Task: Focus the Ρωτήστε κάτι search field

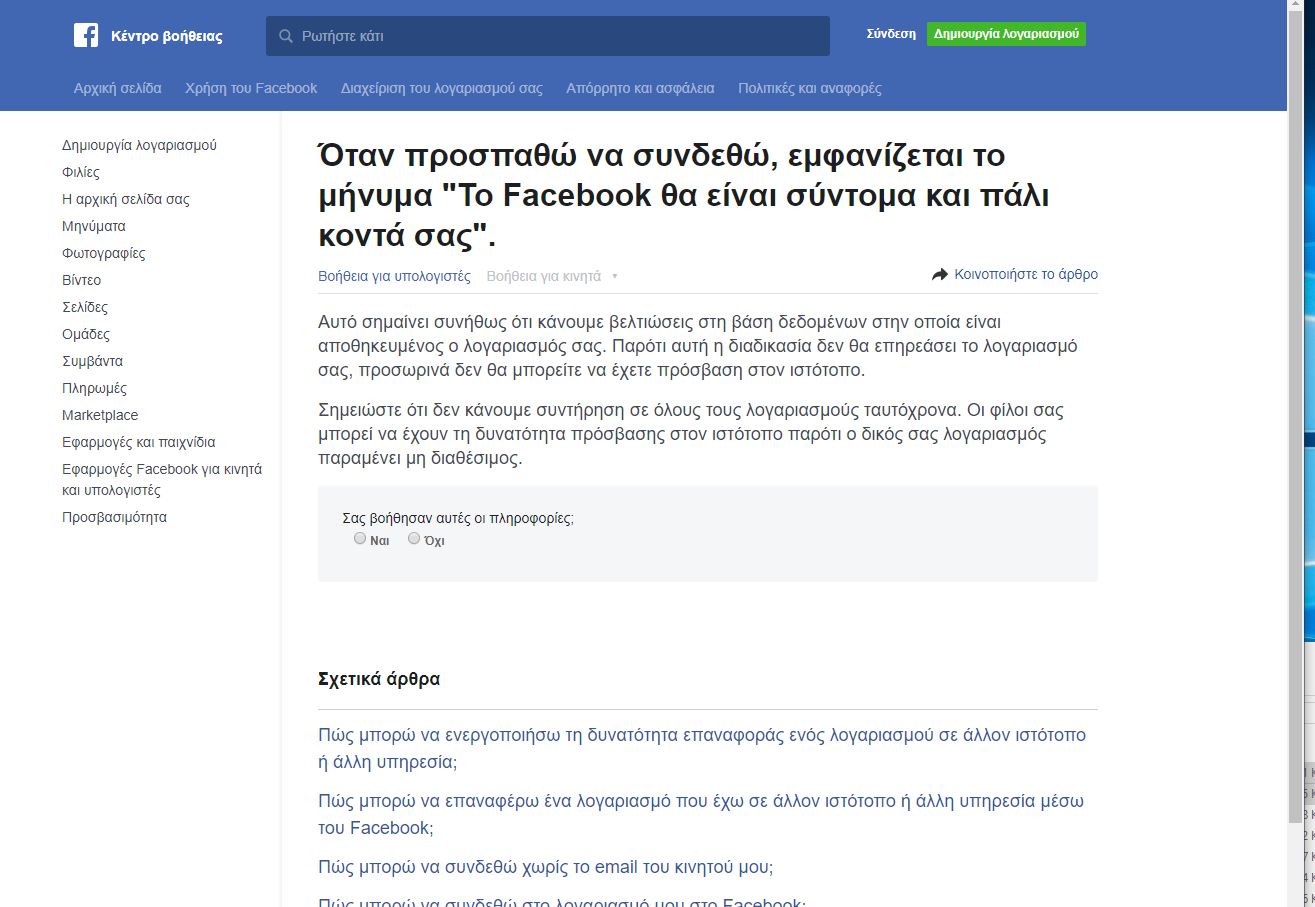Action: click(548, 36)
